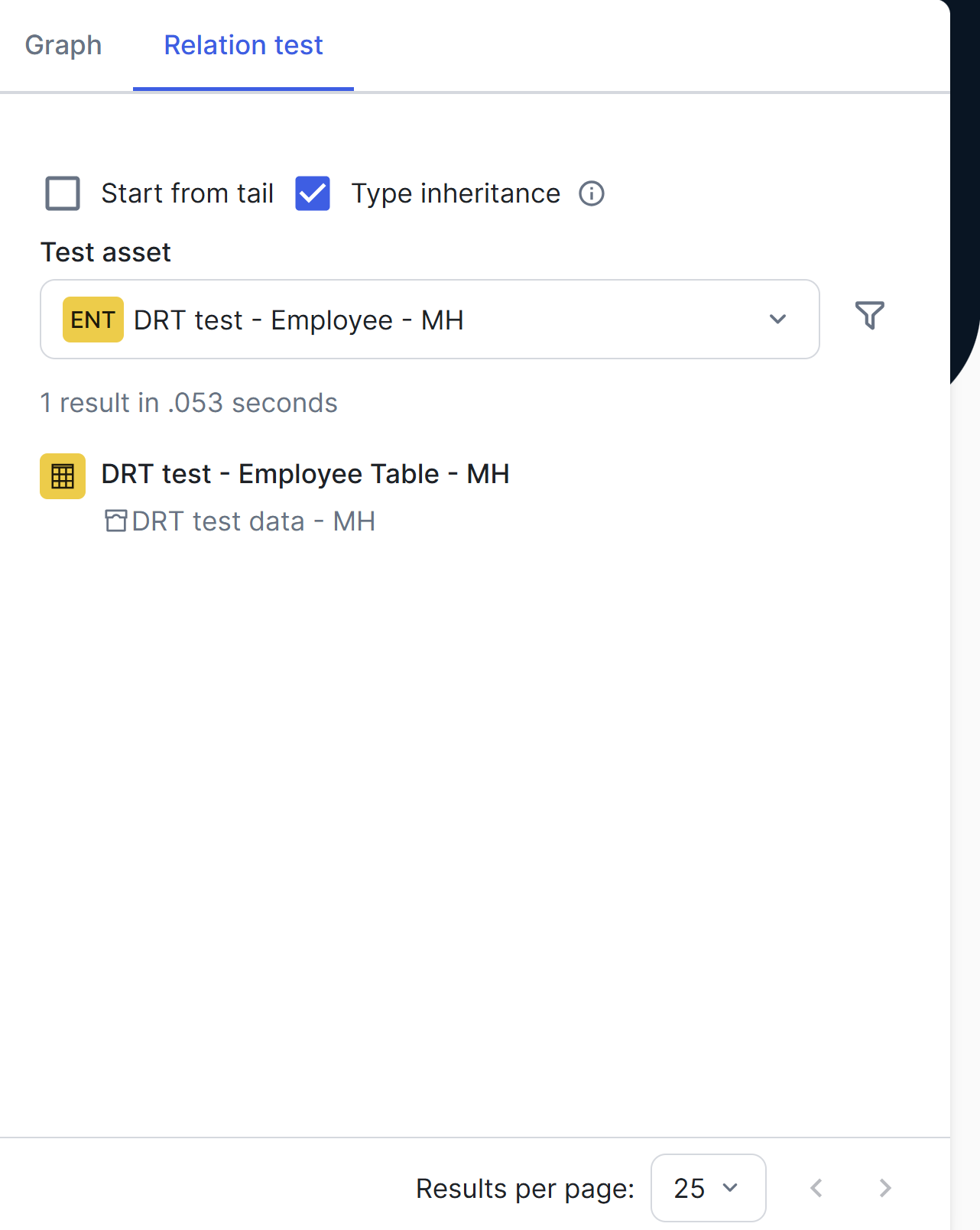Switch to the Graph tab
The height and width of the screenshot is (1230, 980).
click(x=63, y=45)
